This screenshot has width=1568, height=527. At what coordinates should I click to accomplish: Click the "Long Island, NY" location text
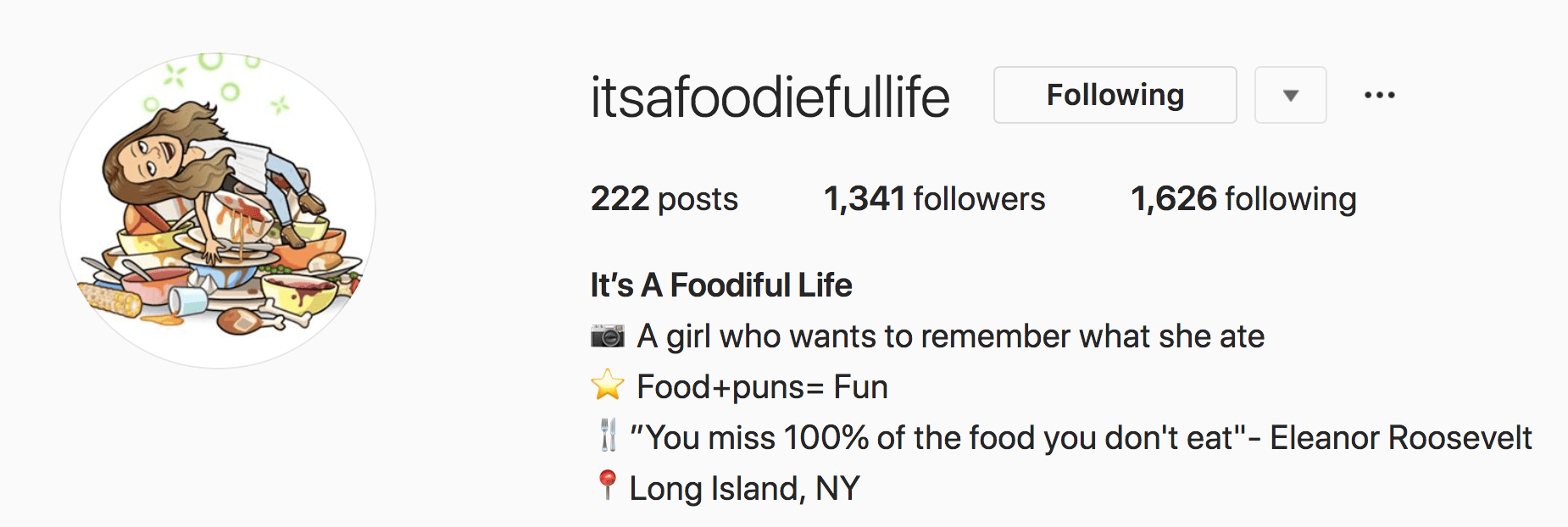pyautogui.click(x=744, y=489)
